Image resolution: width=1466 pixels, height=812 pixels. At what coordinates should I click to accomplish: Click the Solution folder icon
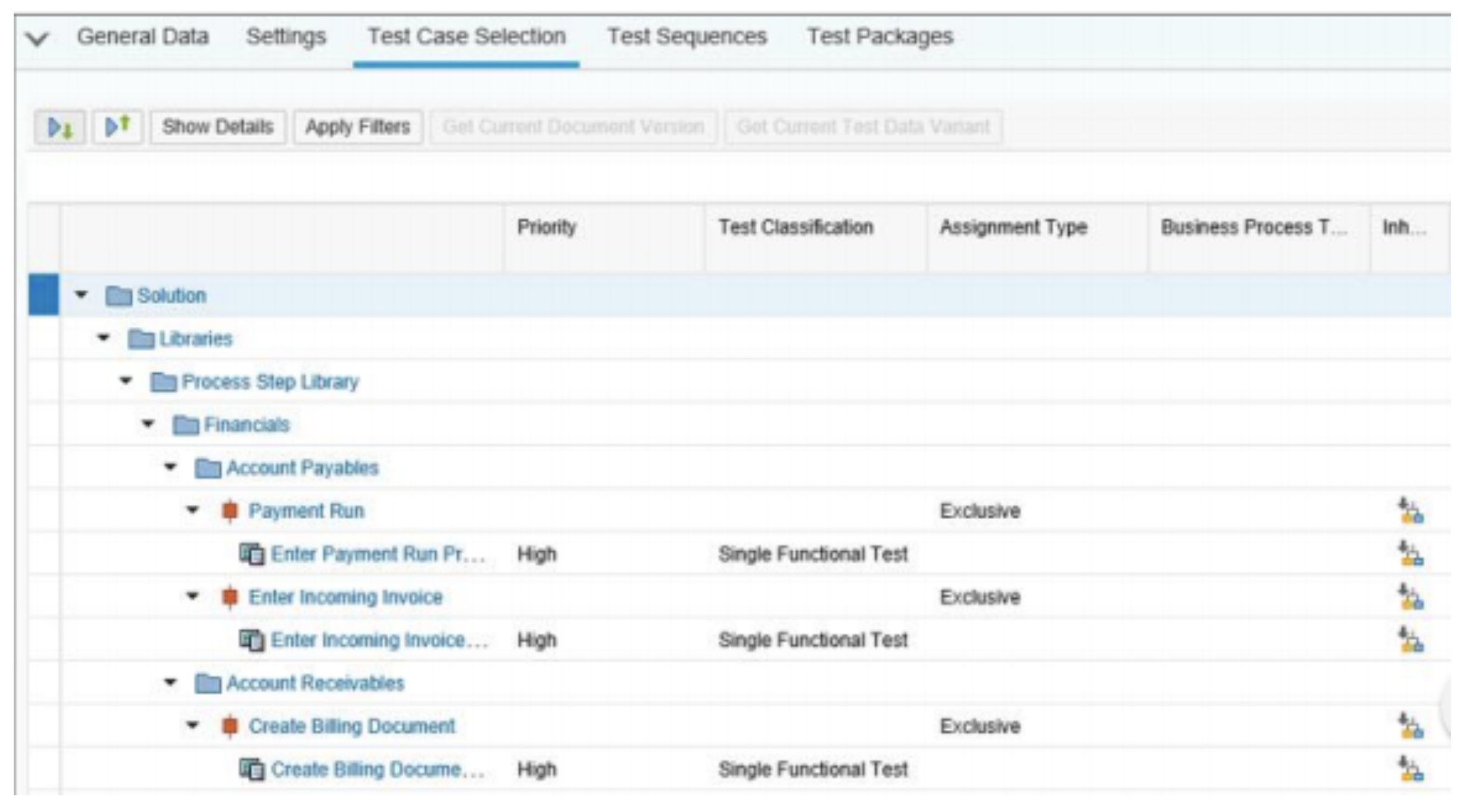[118, 296]
